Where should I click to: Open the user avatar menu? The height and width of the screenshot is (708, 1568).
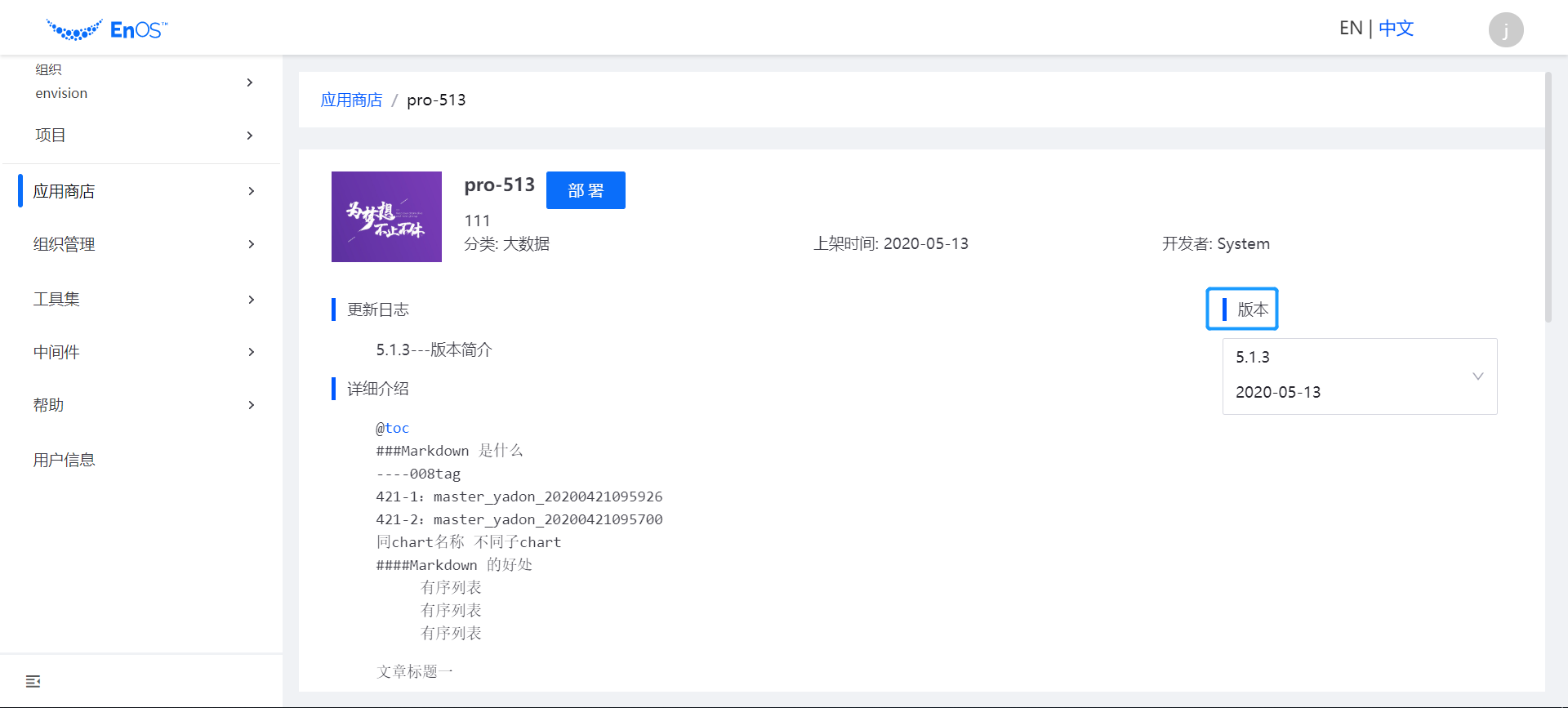pos(1506,30)
